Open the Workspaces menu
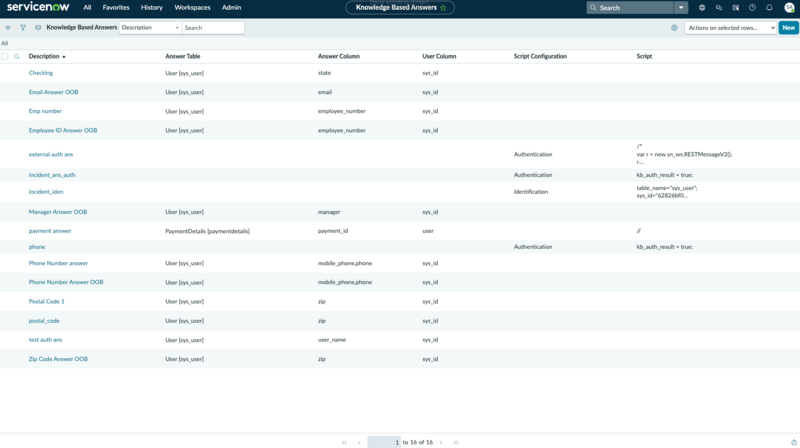800x448 pixels. click(192, 8)
